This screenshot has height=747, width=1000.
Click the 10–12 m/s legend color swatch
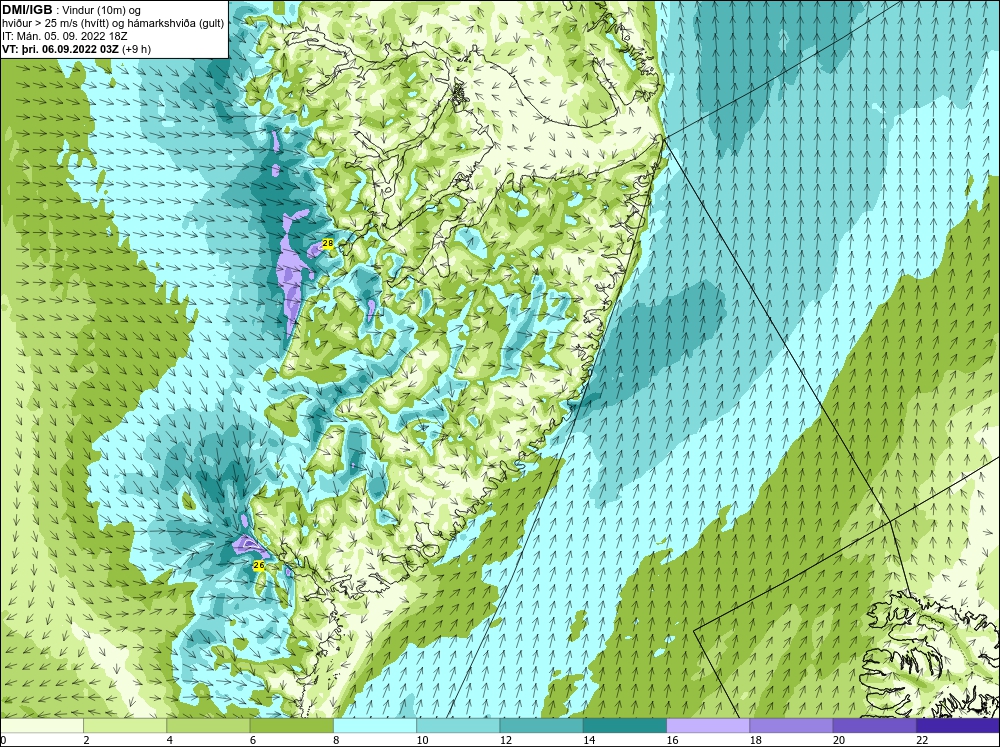pyautogui.click(x=458, y=726)
